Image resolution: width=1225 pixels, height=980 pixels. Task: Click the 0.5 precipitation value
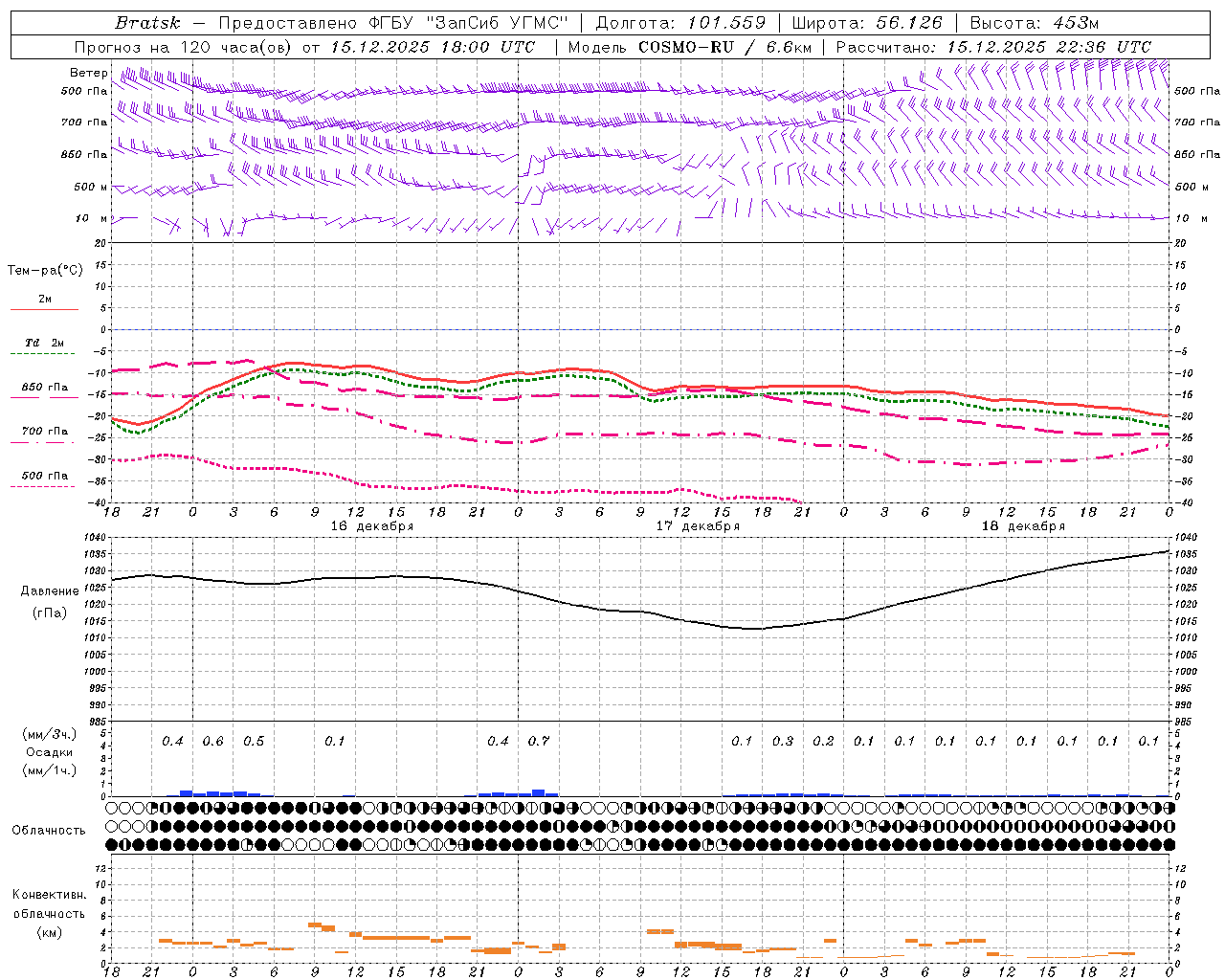(254, 742)
